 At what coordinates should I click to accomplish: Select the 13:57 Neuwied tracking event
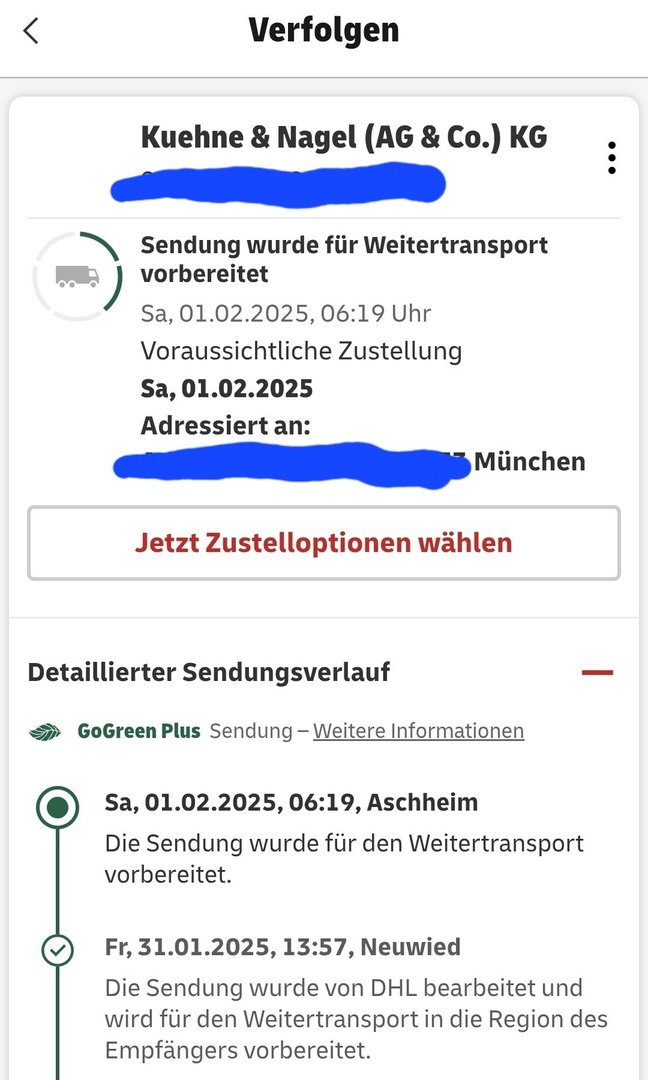pyautogui.click(x=282, y=946)
